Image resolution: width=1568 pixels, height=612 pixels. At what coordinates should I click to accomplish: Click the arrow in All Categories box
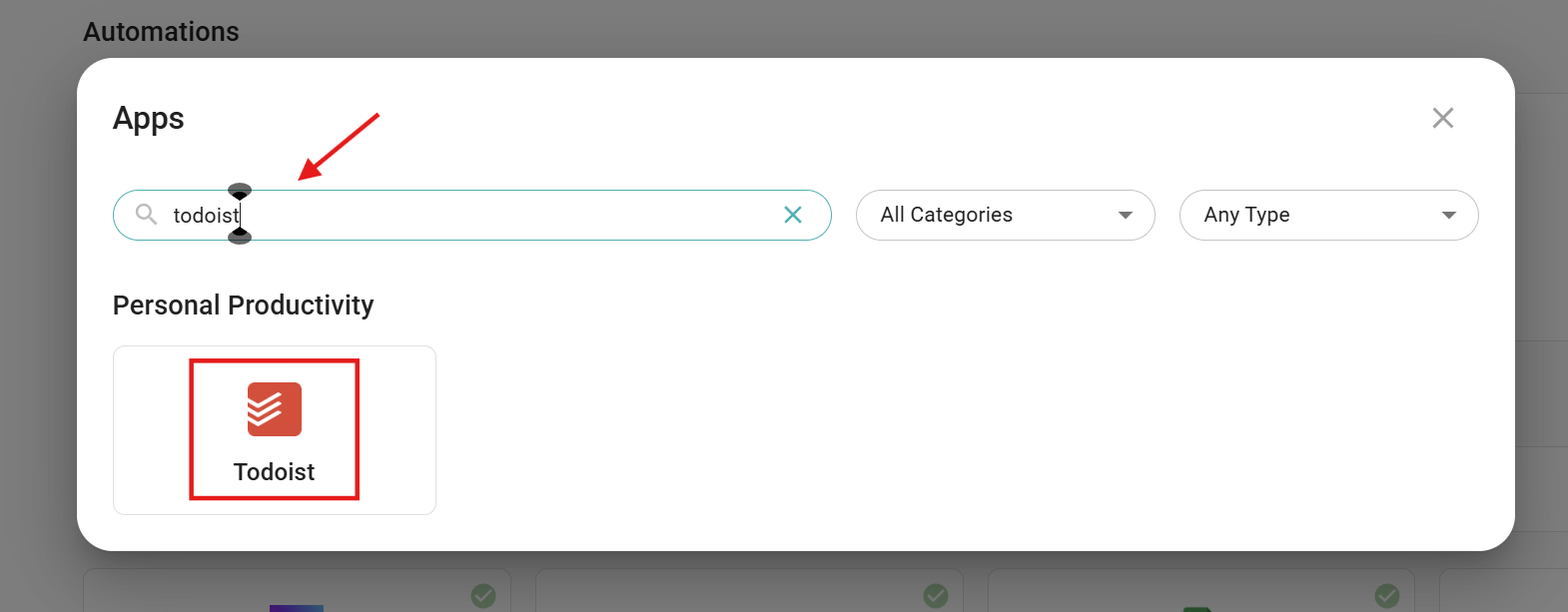point(1126,216)
